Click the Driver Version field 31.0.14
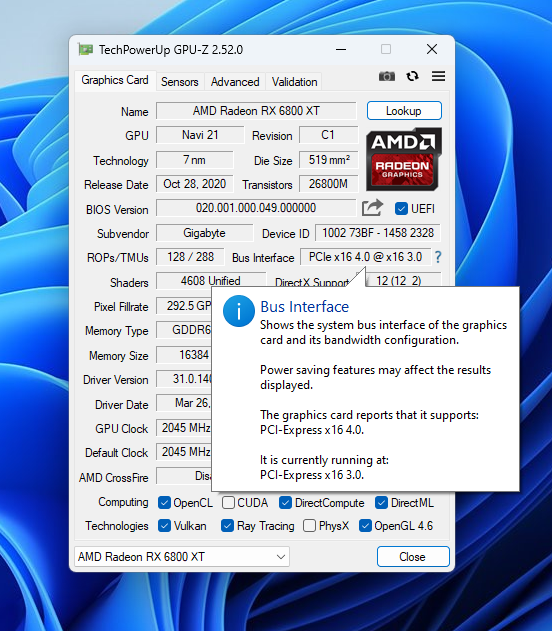The width and height of the screenshot is (552, 631). point(184,379)
